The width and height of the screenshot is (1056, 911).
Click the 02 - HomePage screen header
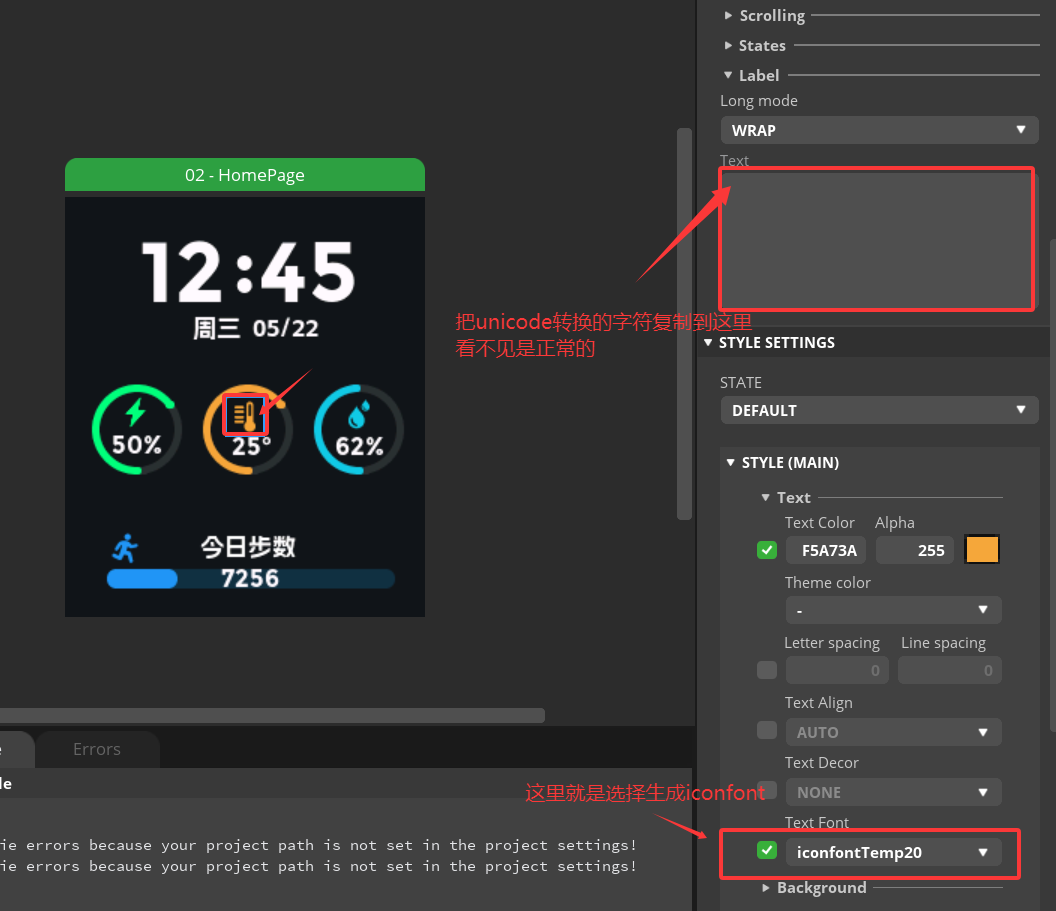click(245, 175)
